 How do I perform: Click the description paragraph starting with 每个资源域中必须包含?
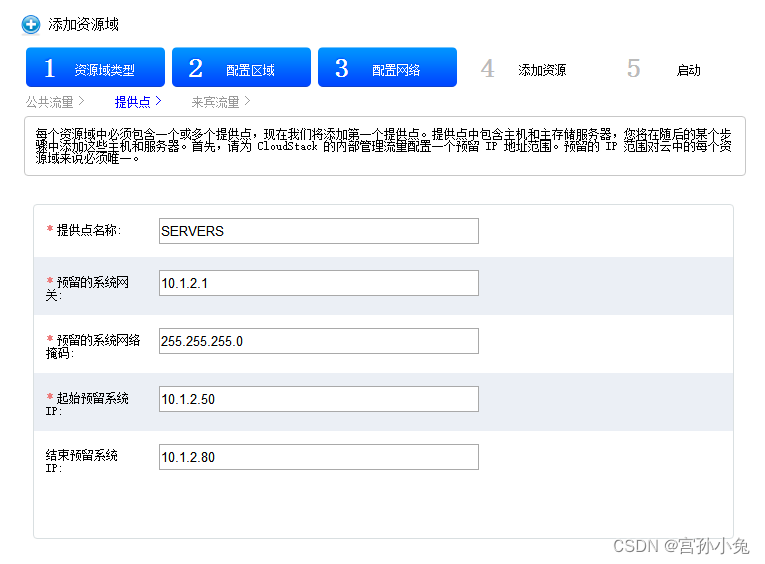tap(383, 146)
